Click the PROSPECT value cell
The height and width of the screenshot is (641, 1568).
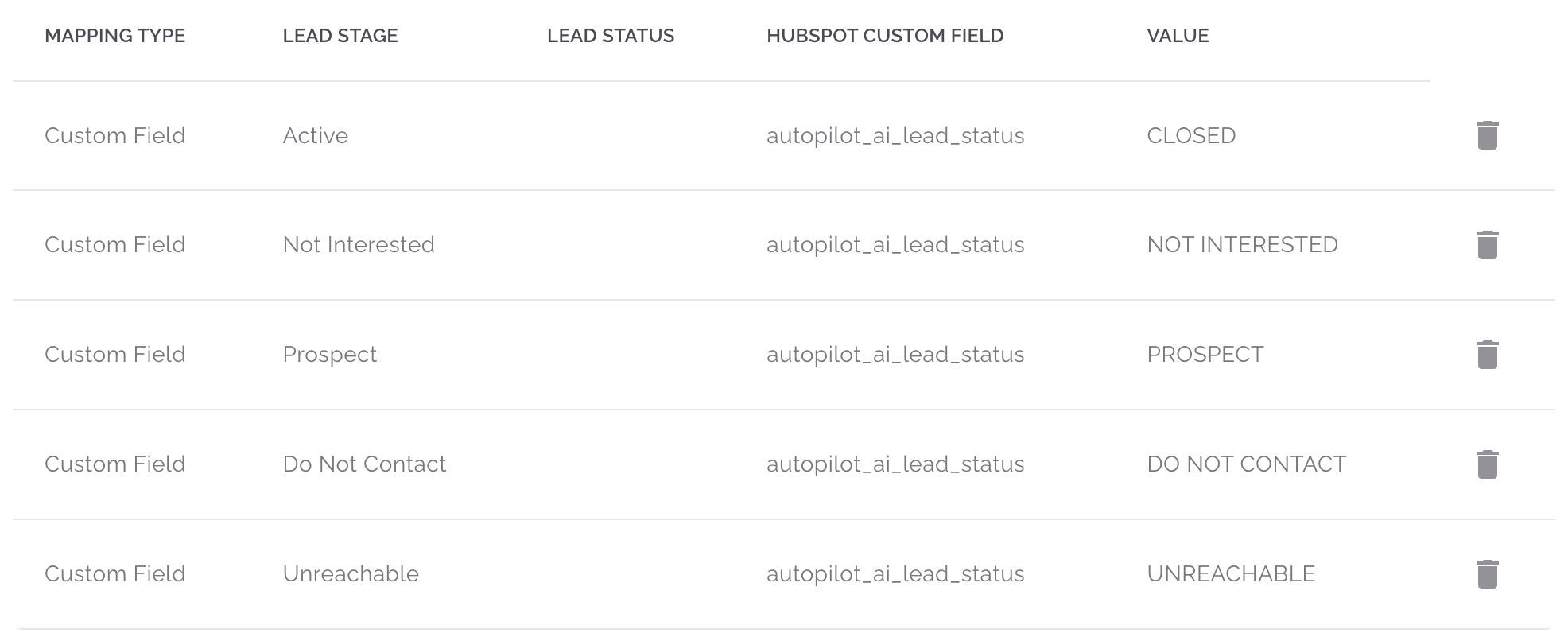pyautogui.click(x=1204, y=354)
